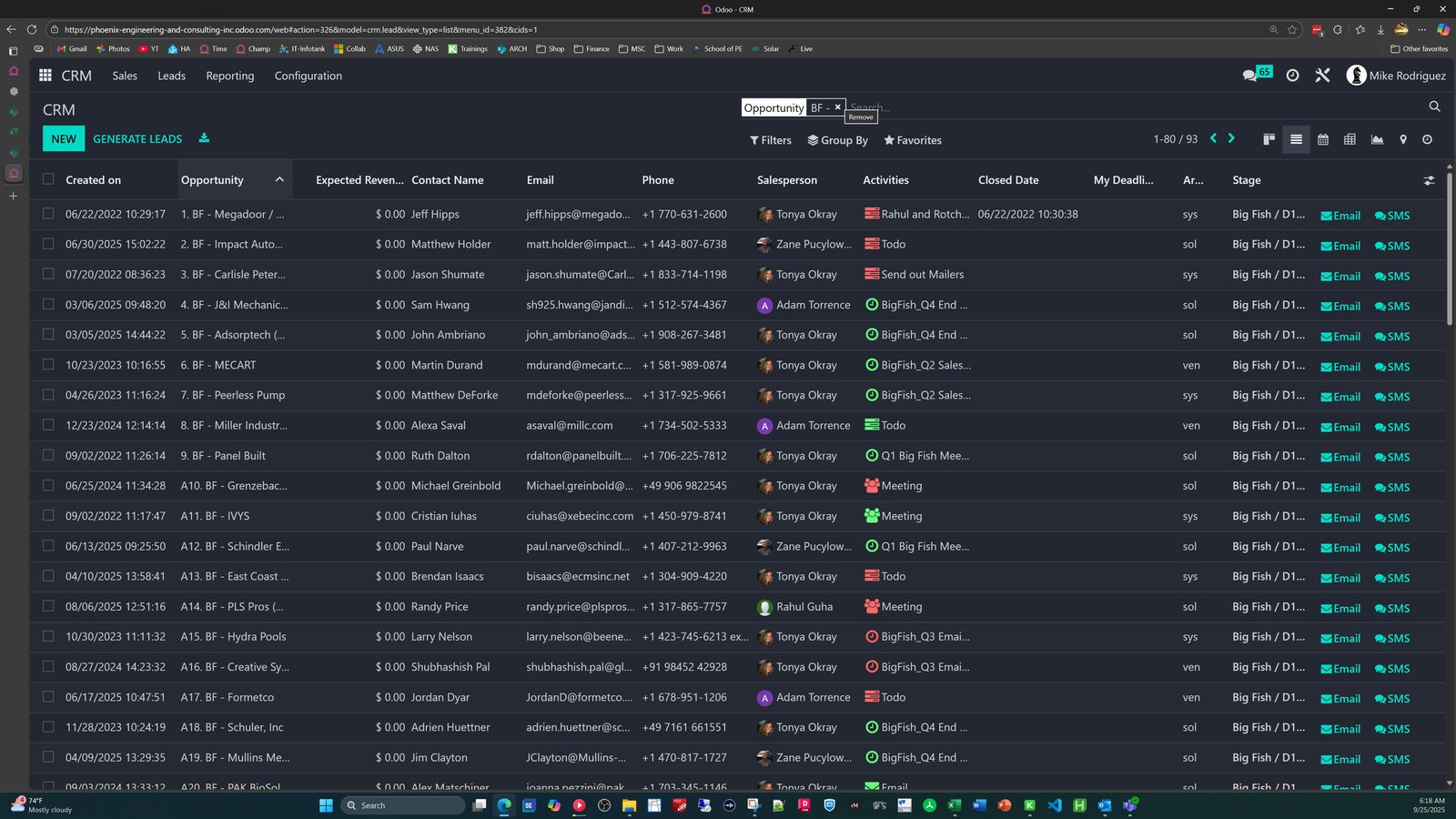Go to next page of records

click(x=1231, y=138)
